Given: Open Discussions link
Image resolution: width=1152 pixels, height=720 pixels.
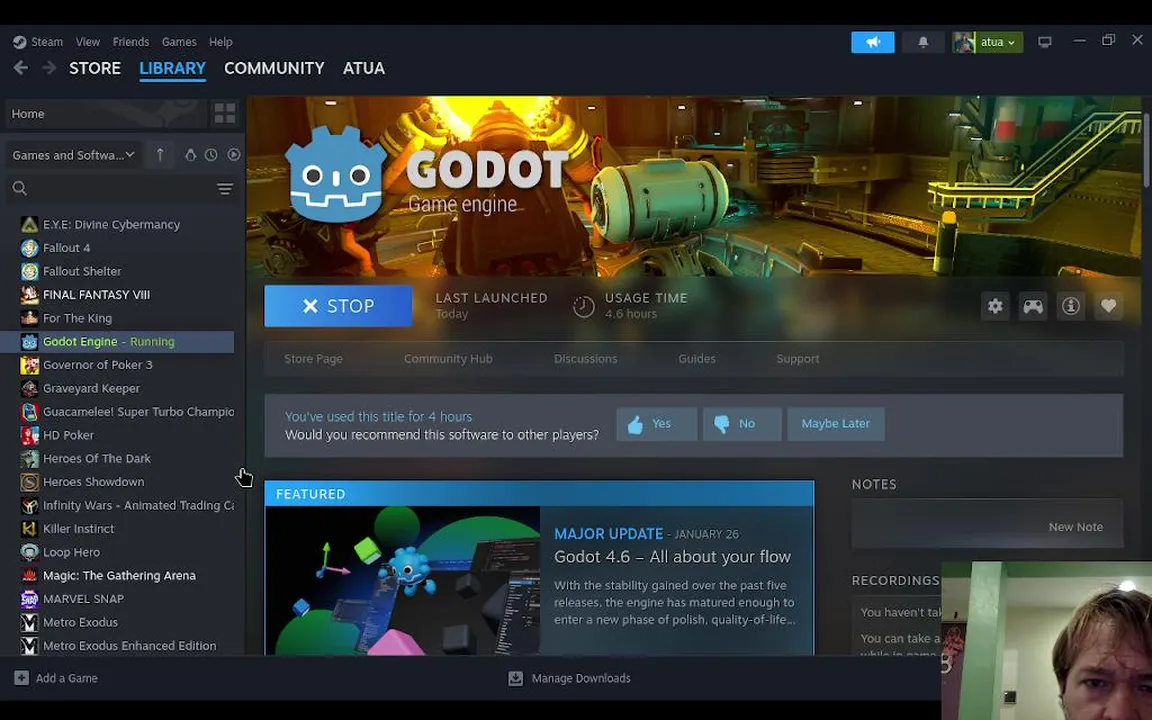Looking at the screenshot, I should (x=586, y=359).
